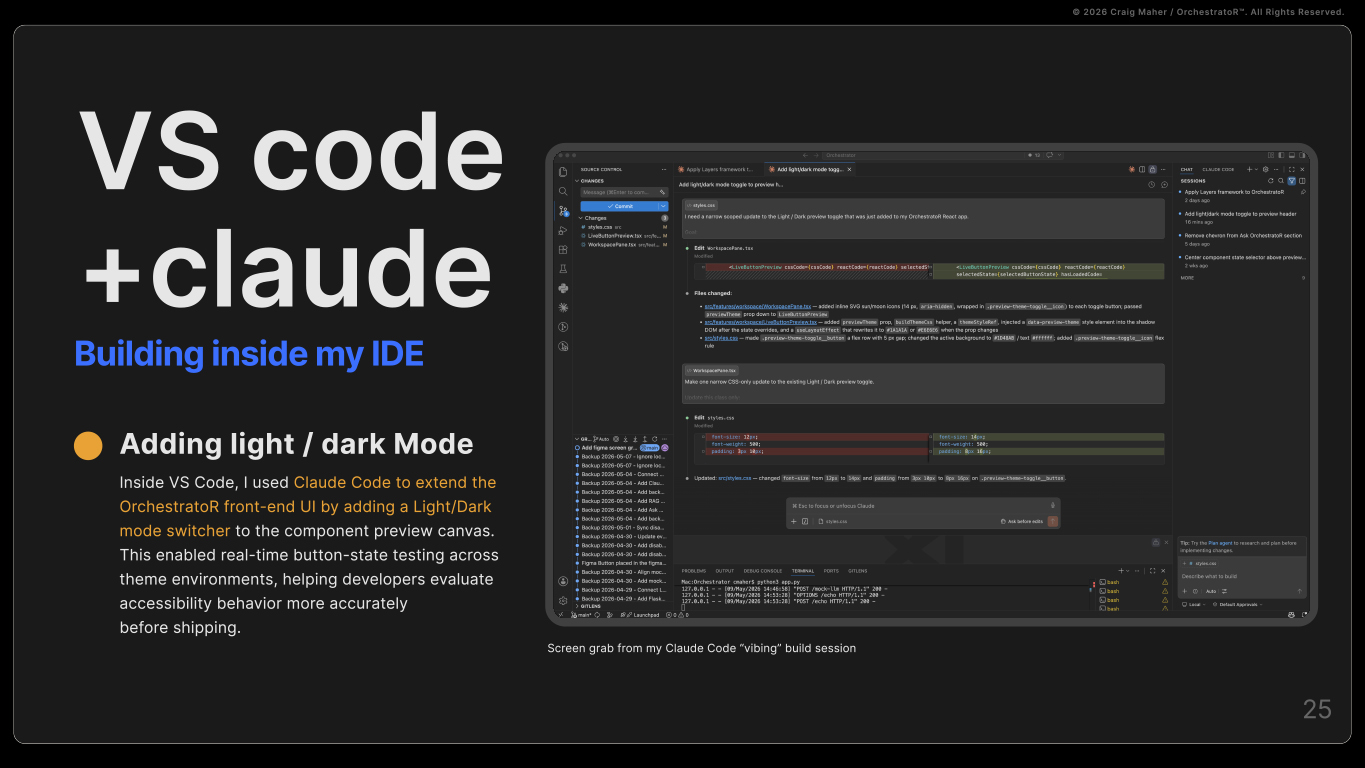Toggle primary sidebar from title bar layout controls
Viewport: 1365px width, 768px height.
pos(1281,155)
